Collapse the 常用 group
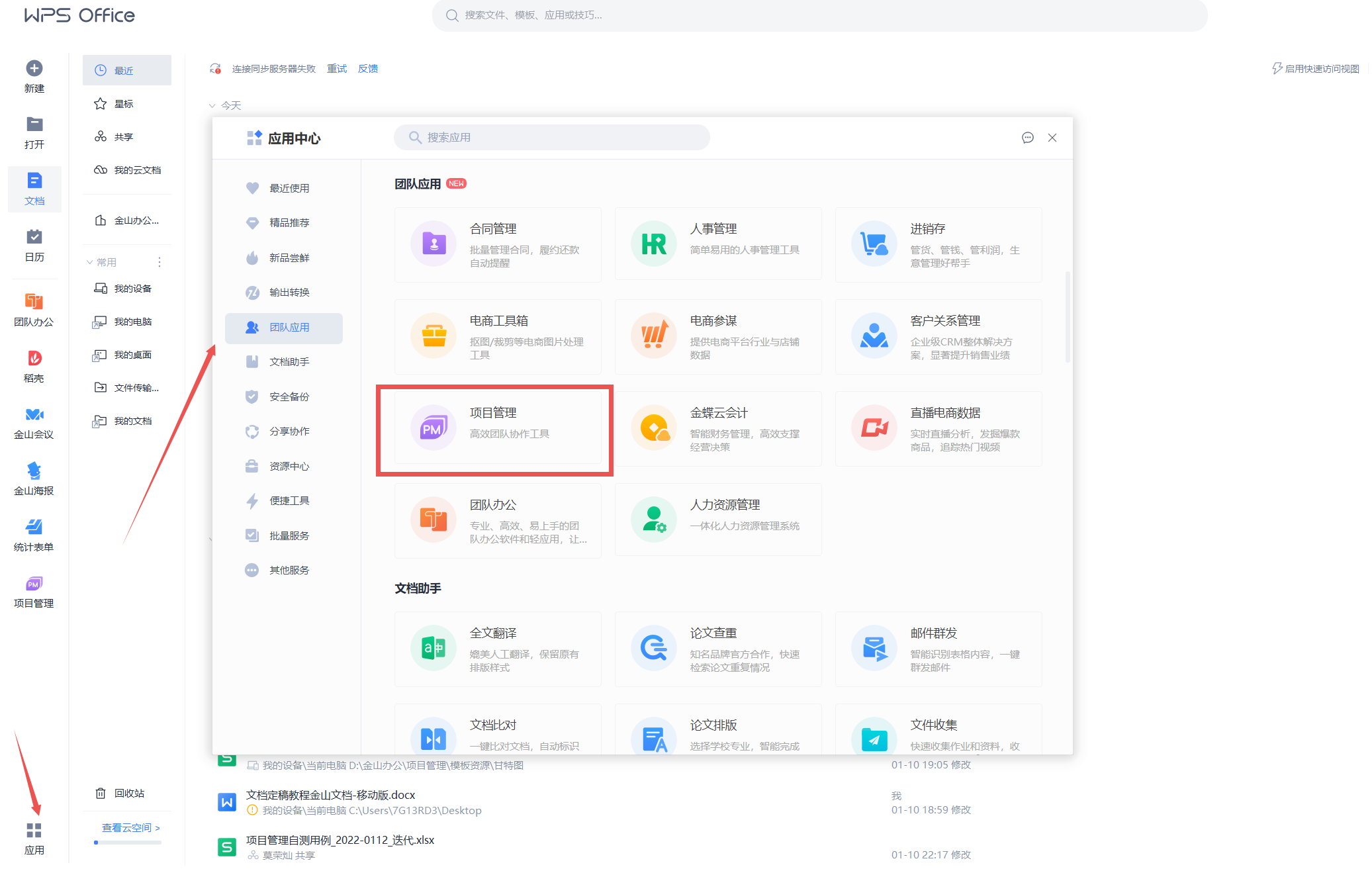This screenshot has width=1372, height=871. click(x=89, y=263)
